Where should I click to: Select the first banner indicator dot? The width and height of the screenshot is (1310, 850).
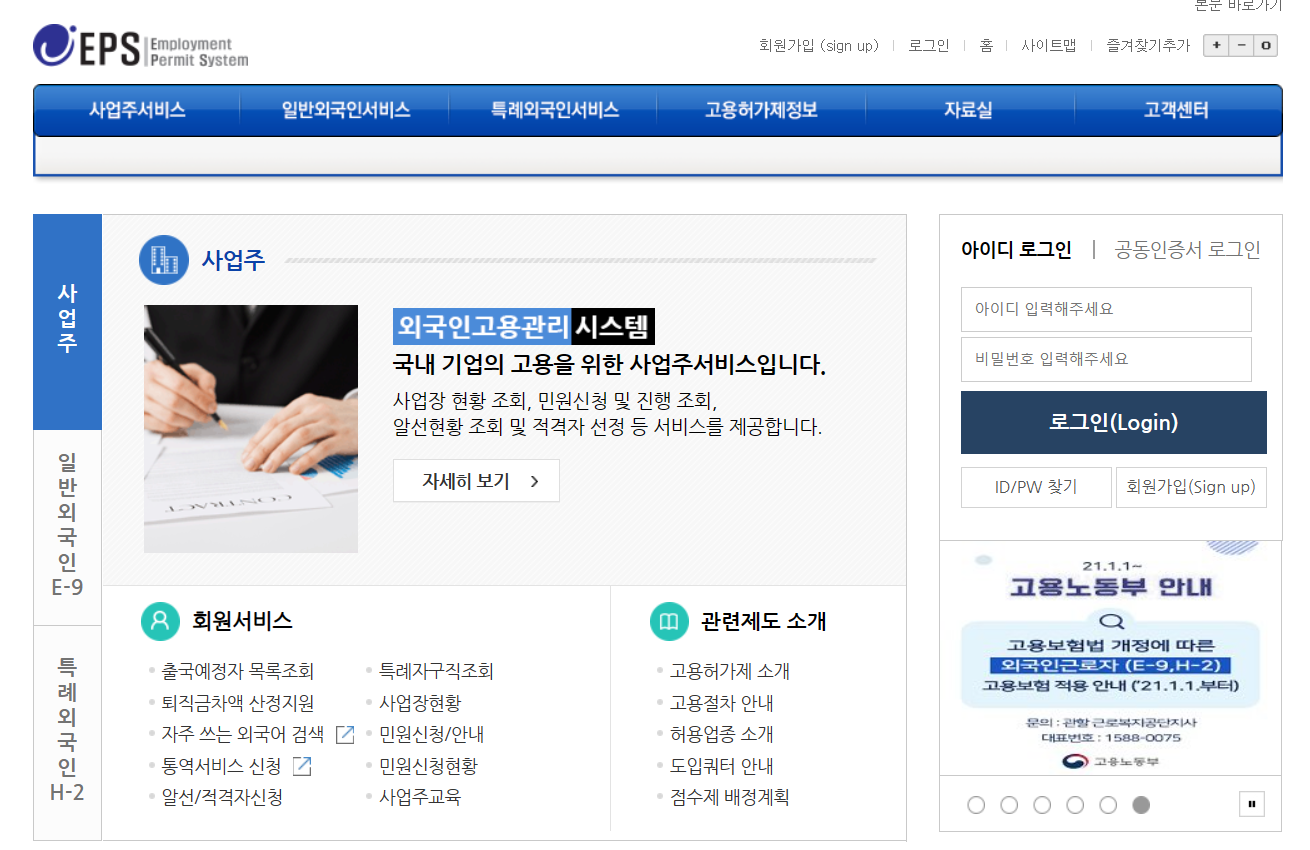pyautogui.click(x=976, y=803)
